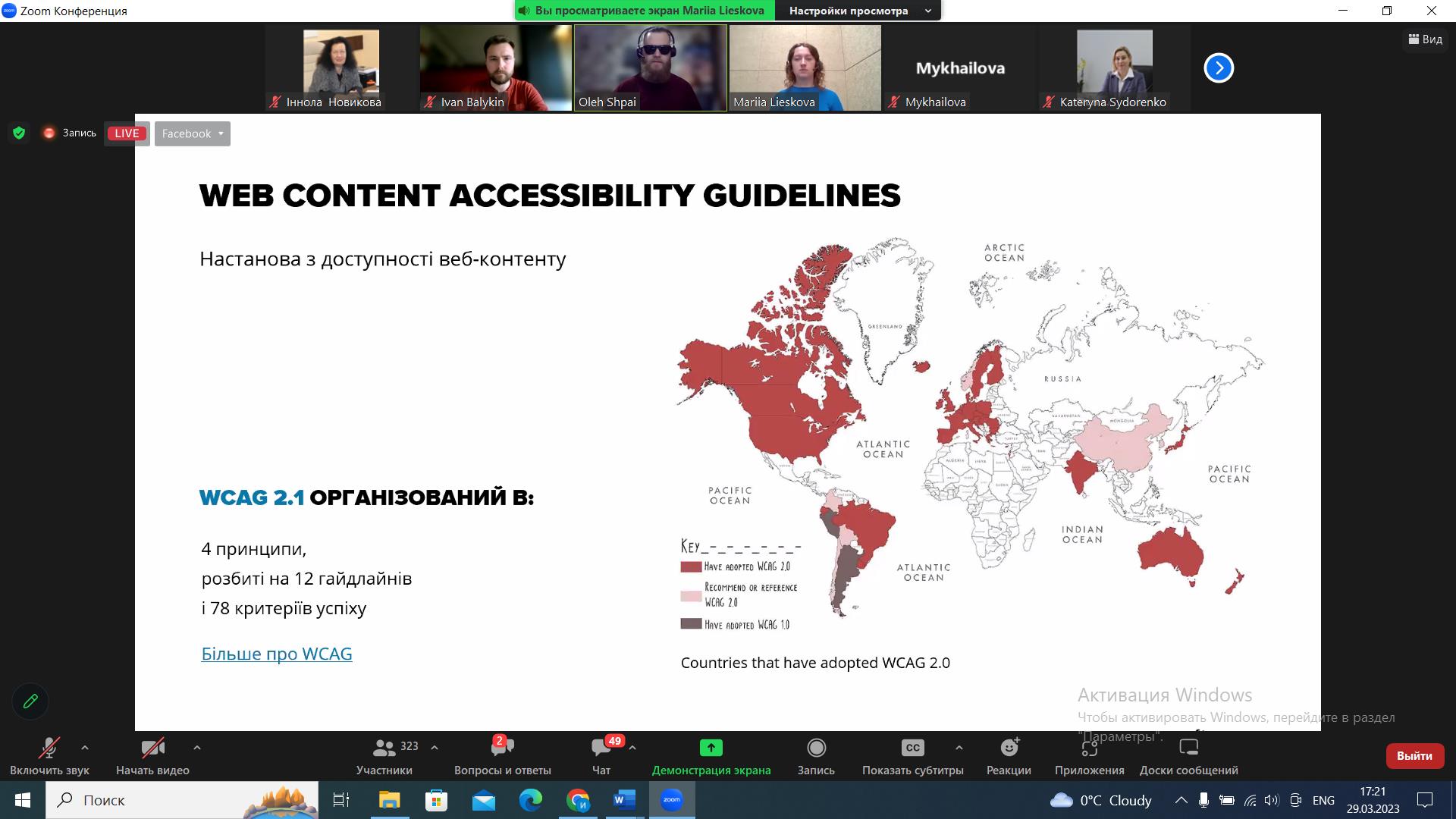Switch ENG input language
Image resolution: width=1456 pixels, height=819 pixels.
coord(1323,800)
